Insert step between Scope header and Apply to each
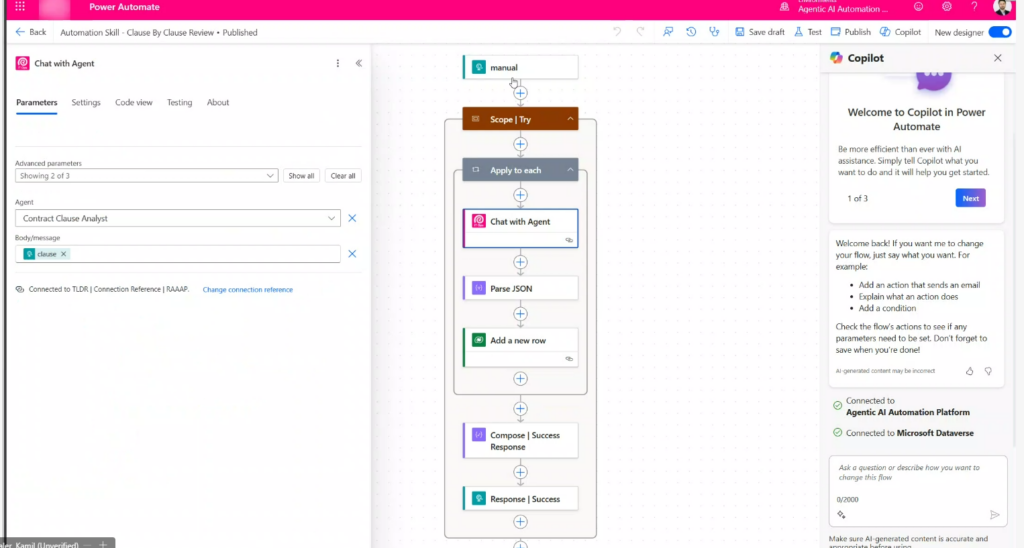The width and height of the screenshot is (1024, 548). click(520, 144)
